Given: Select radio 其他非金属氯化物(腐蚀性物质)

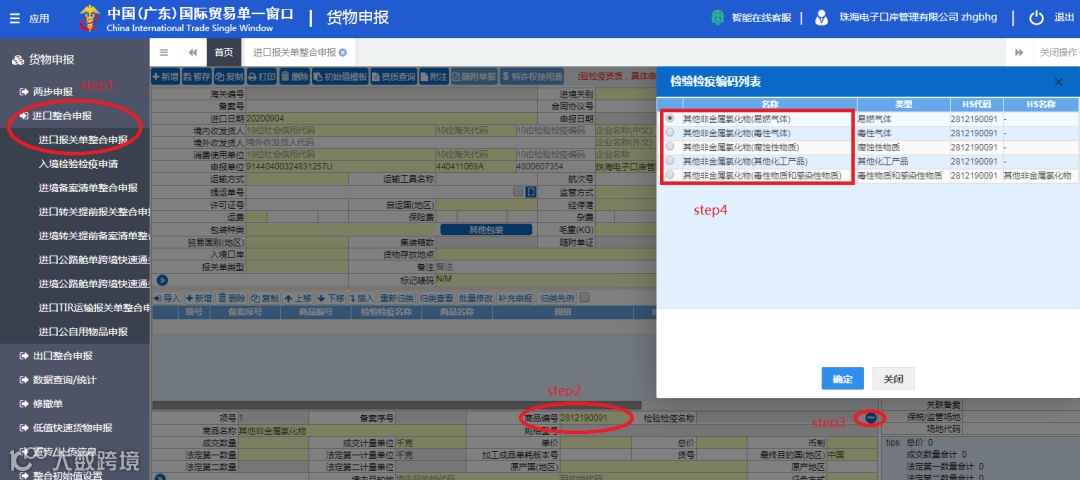Looking at the screenshot, I should 670,147.
